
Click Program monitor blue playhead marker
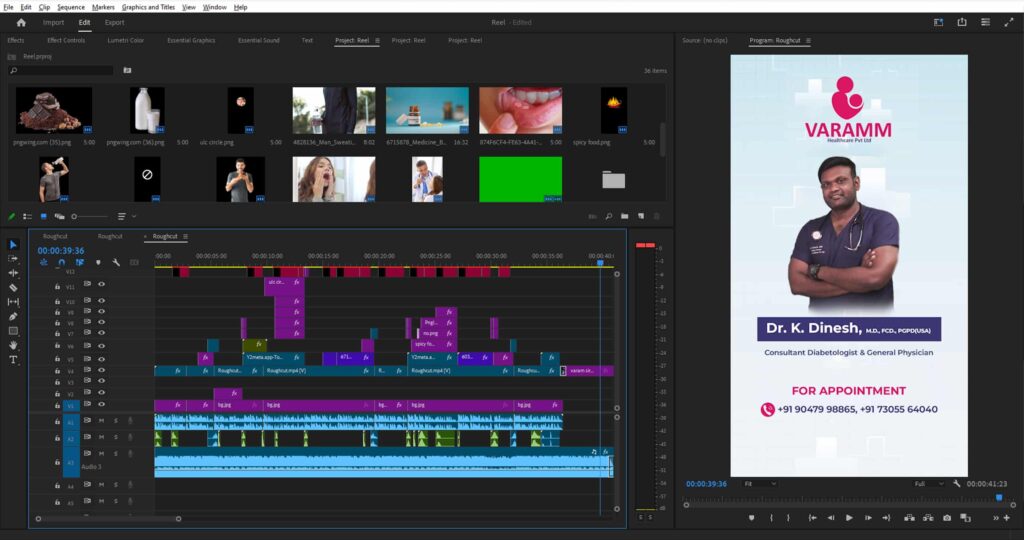[999, 498]
